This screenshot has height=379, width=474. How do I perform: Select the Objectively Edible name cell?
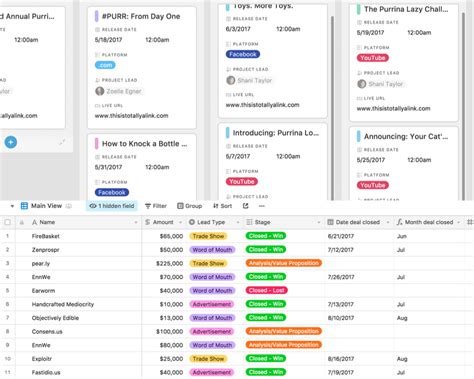(x=78, y=318)
